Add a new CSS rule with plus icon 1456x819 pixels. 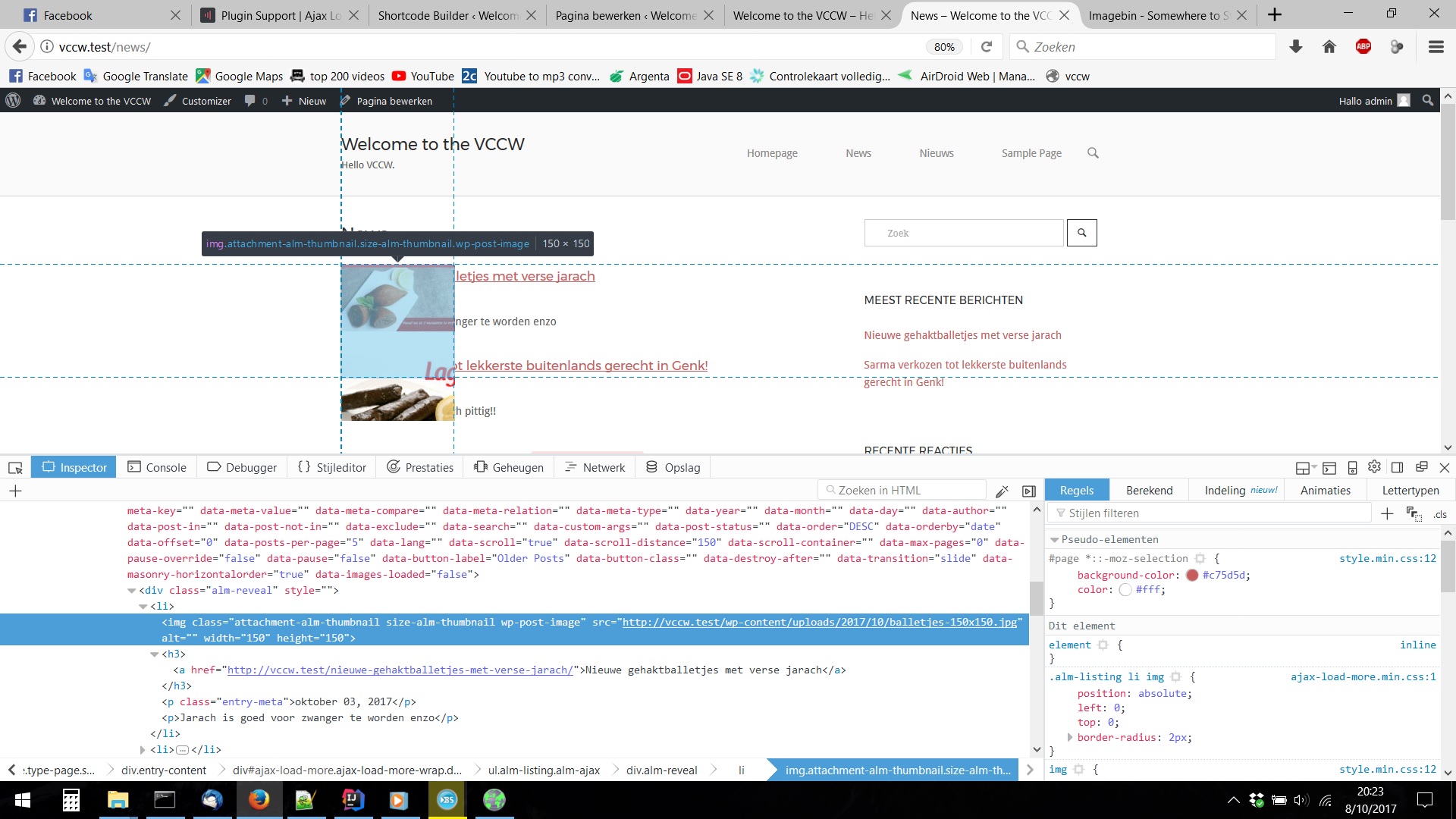coord(1387,513)
